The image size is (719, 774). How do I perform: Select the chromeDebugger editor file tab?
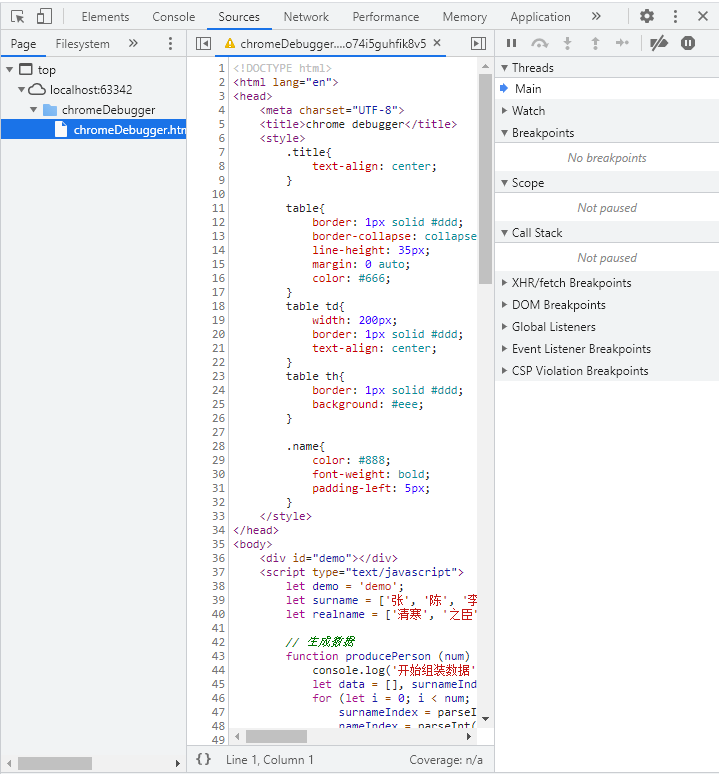click(x=333, y=44)
